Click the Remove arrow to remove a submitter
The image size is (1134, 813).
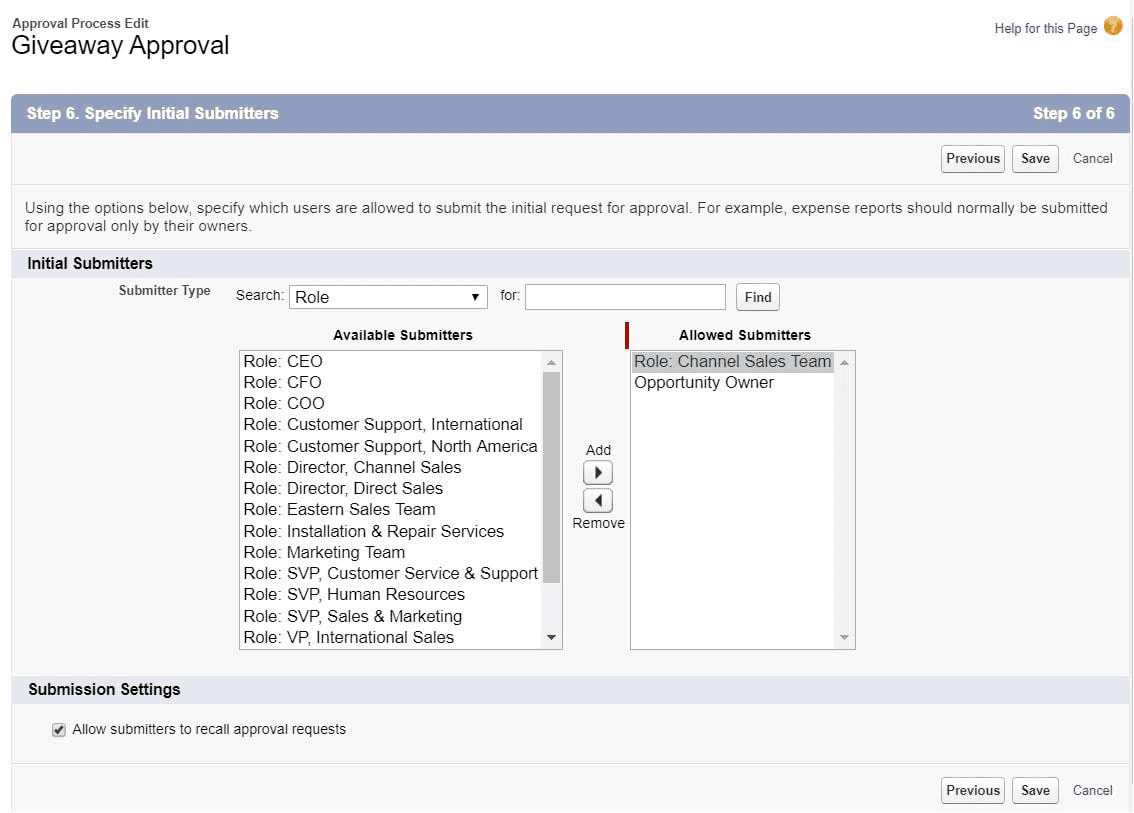coord(598,499)
